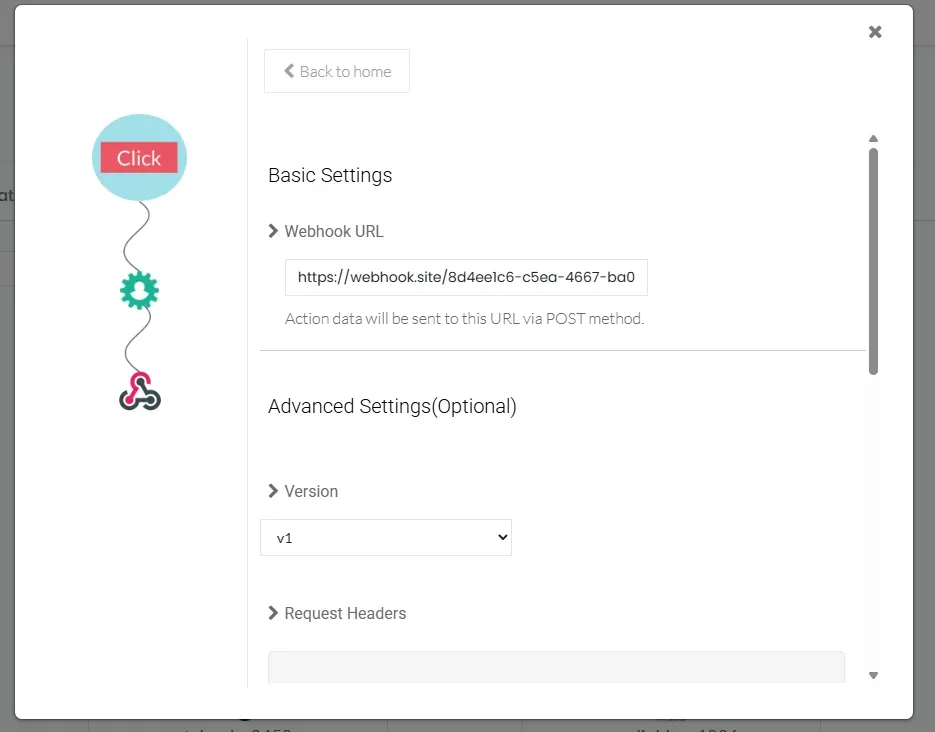Click the vertical scrollbar thumb
Viewport: 935px width, 732px height.
(873, 261)
